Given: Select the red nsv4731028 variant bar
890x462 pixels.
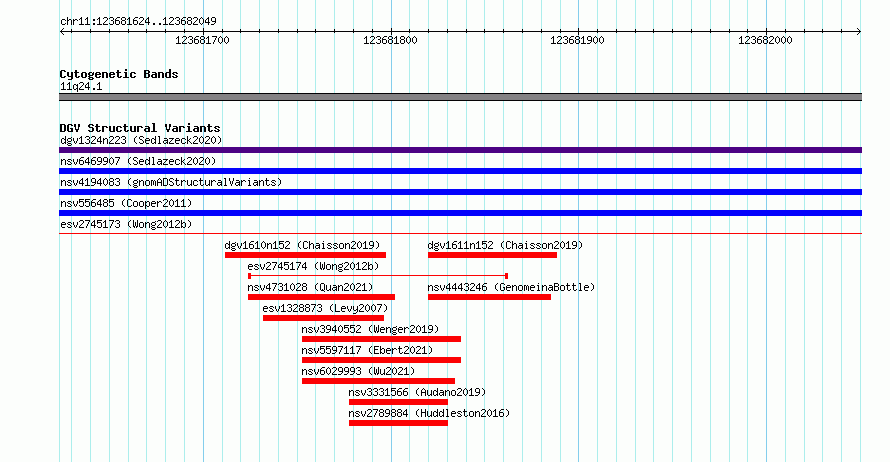Looking at the screenshot, I should point(321,297).
